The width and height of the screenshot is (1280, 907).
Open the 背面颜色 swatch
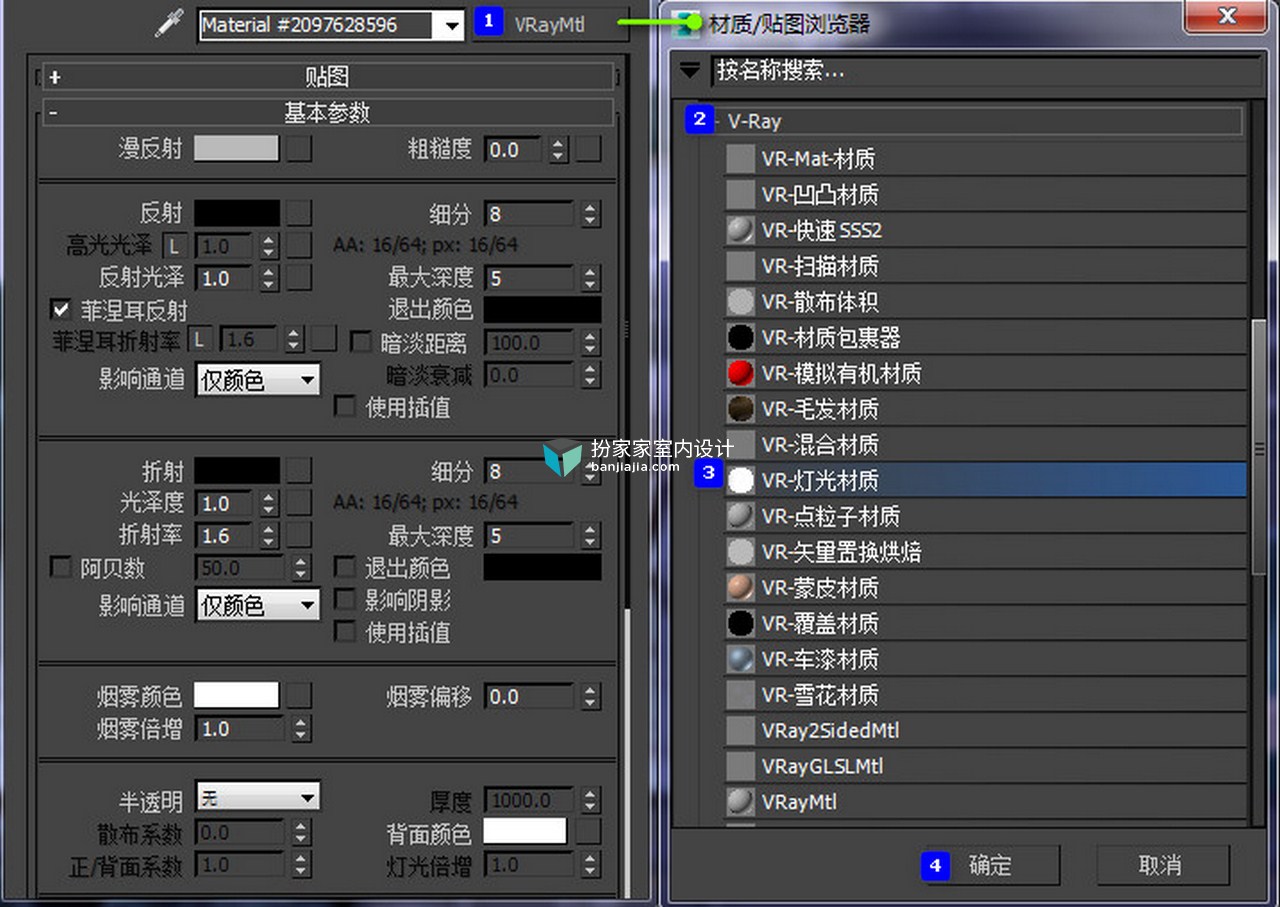point(525,832)
